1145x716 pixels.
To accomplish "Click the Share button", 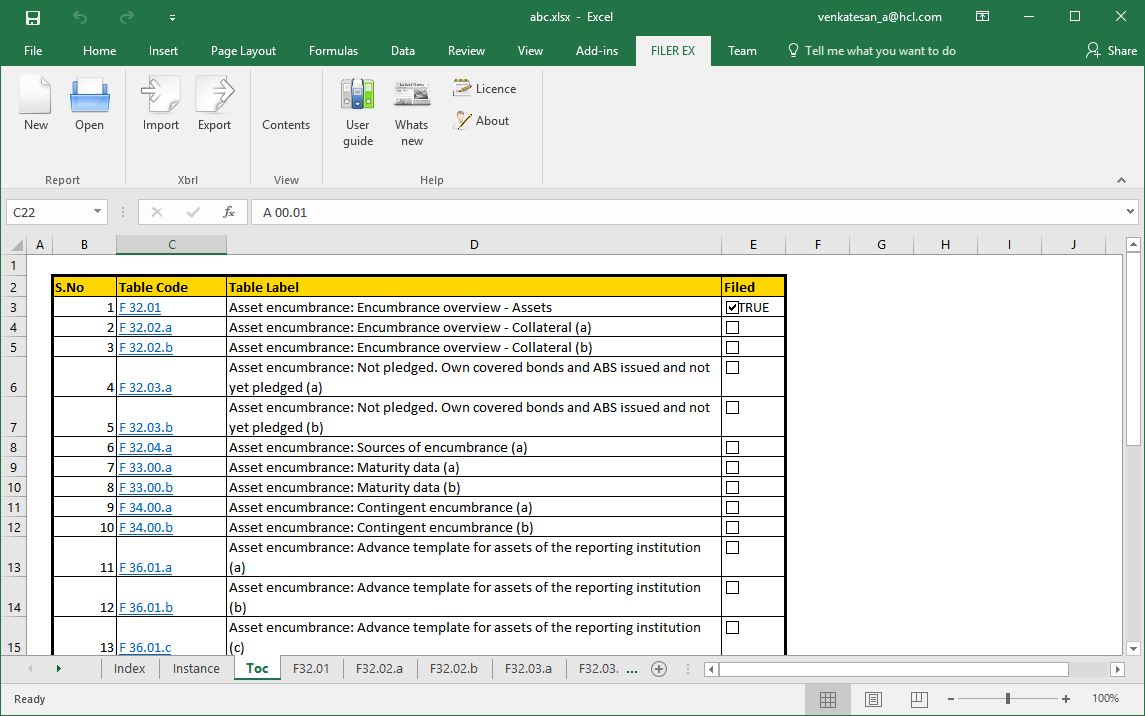I will click(x=1111, y=50).
